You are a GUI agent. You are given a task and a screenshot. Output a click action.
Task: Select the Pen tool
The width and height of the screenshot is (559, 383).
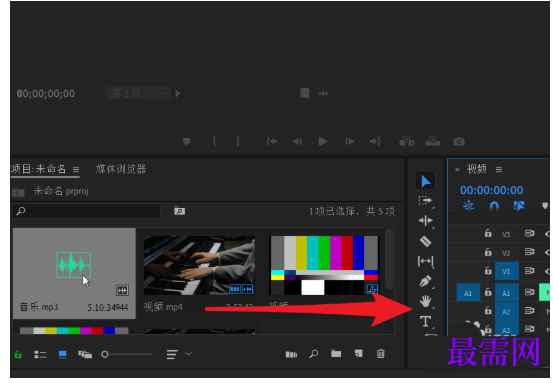[425, 281]
